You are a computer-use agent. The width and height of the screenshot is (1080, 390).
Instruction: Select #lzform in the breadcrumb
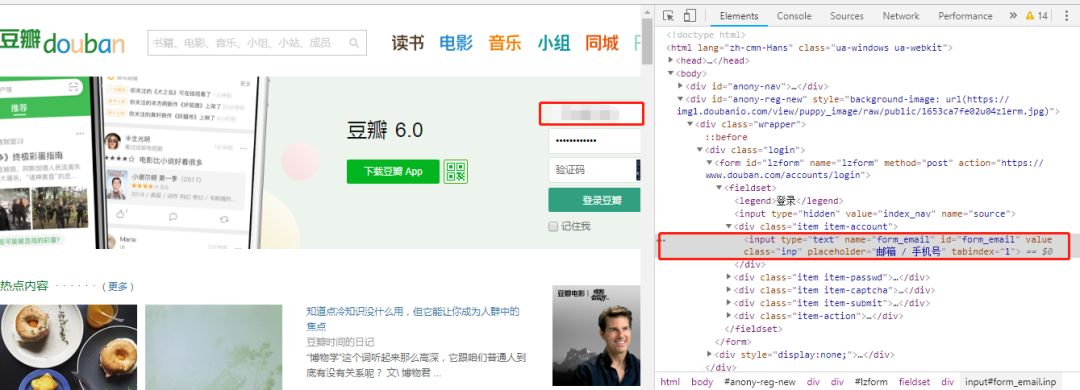pyautogui.click(x=871, y=382)
